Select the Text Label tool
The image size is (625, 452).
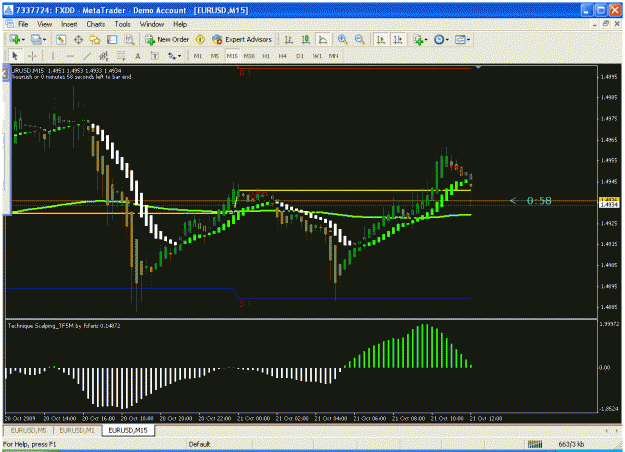[x=155, y=56]
